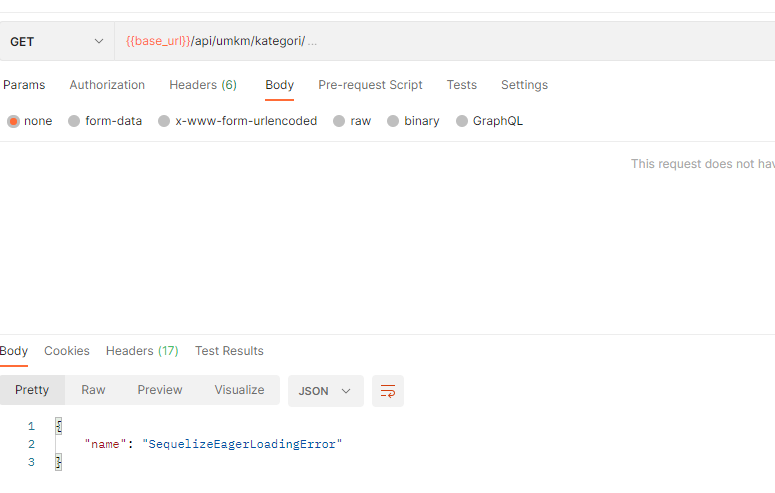Select the Pretty view button

(32, 390)
